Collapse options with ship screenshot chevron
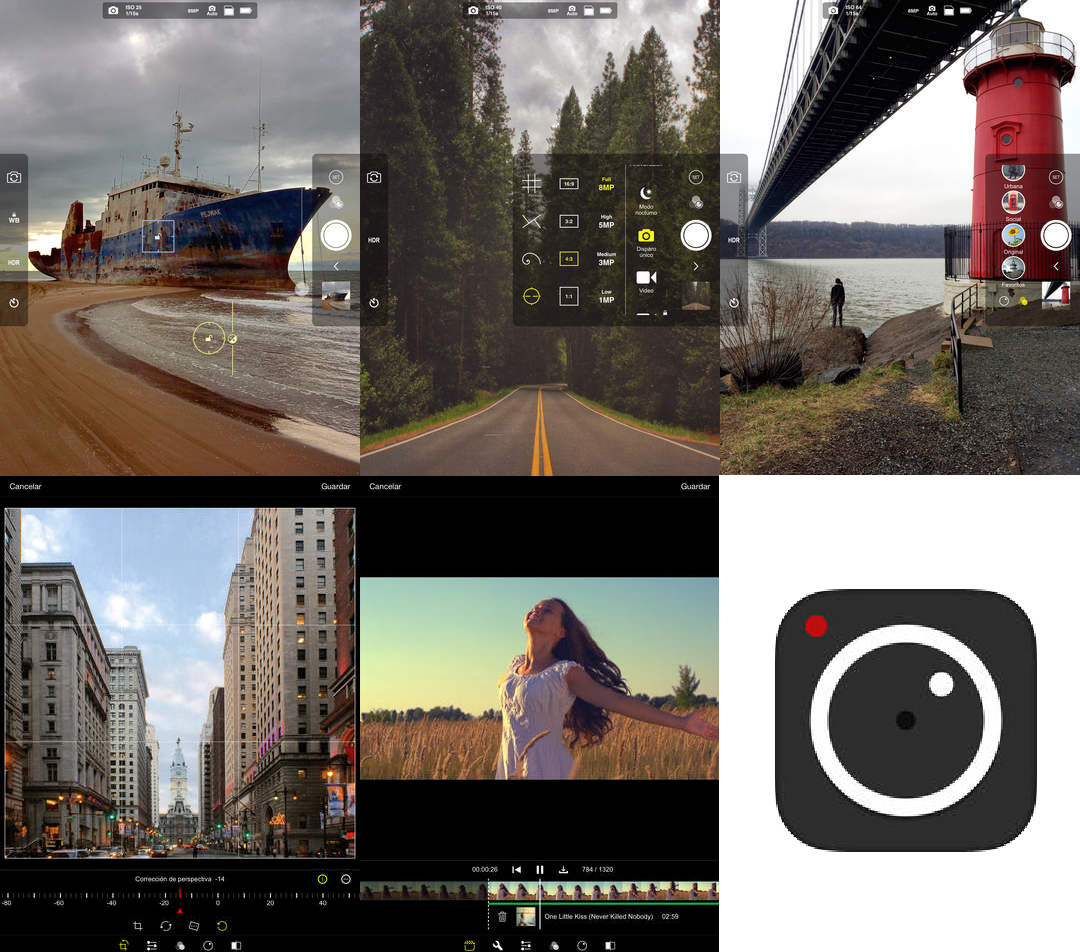The height and width of the screenshot is (952, 1080). pyautogui.click(x=336, y=266)
